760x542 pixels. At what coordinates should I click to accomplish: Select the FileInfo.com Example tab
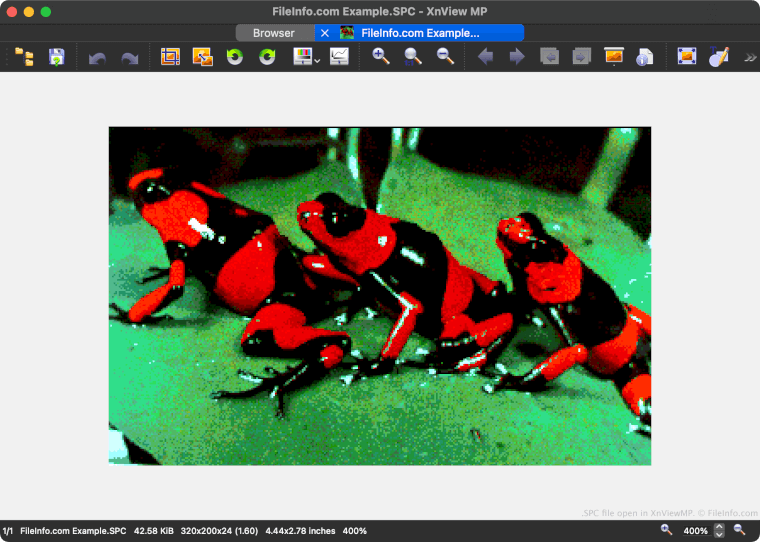pos(420,33)
